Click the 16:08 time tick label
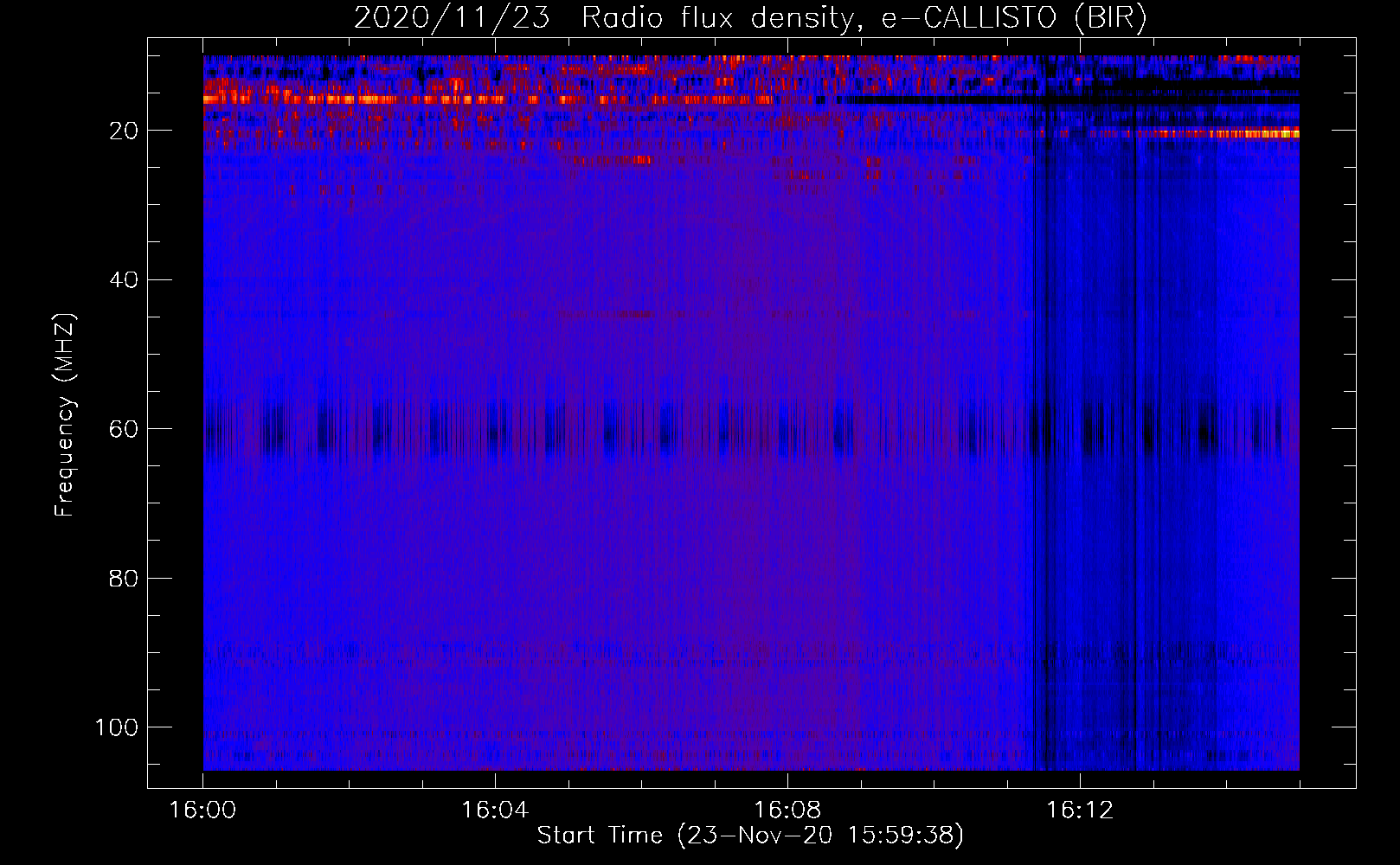The height and width of the screenshot is (865, 1400). click(787, 811)
